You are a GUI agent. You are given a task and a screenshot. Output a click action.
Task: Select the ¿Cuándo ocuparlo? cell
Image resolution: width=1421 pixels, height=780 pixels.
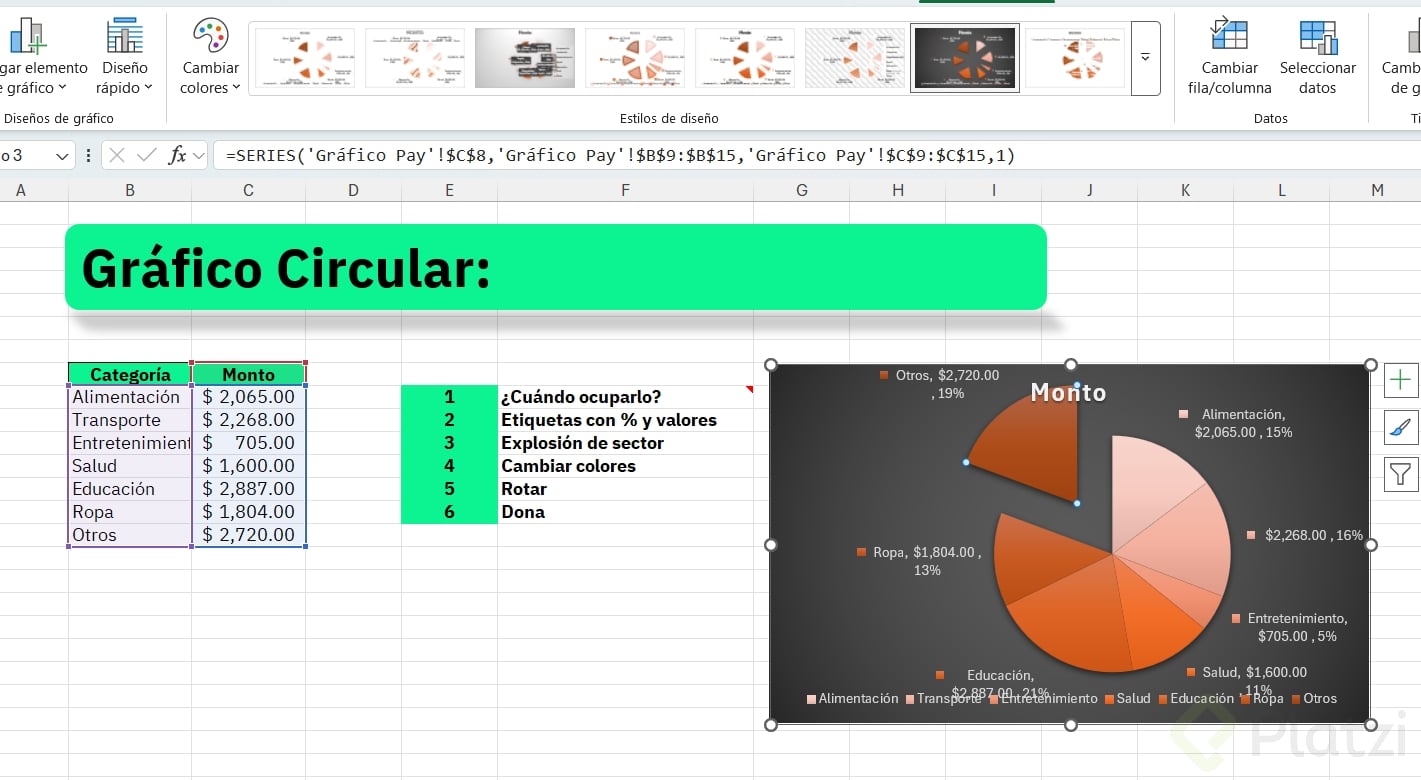click(x=625, y=397)
